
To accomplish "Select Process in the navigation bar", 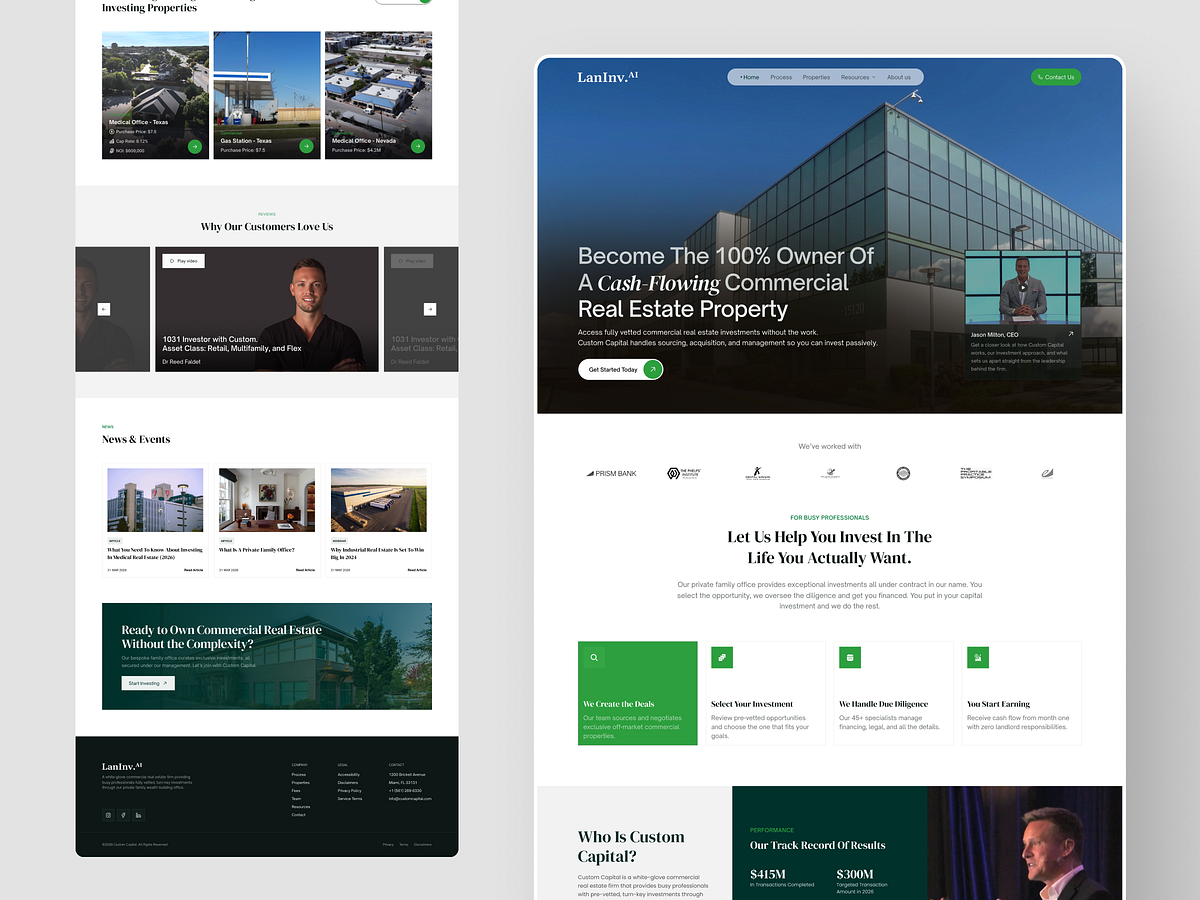I will (781, 77).
